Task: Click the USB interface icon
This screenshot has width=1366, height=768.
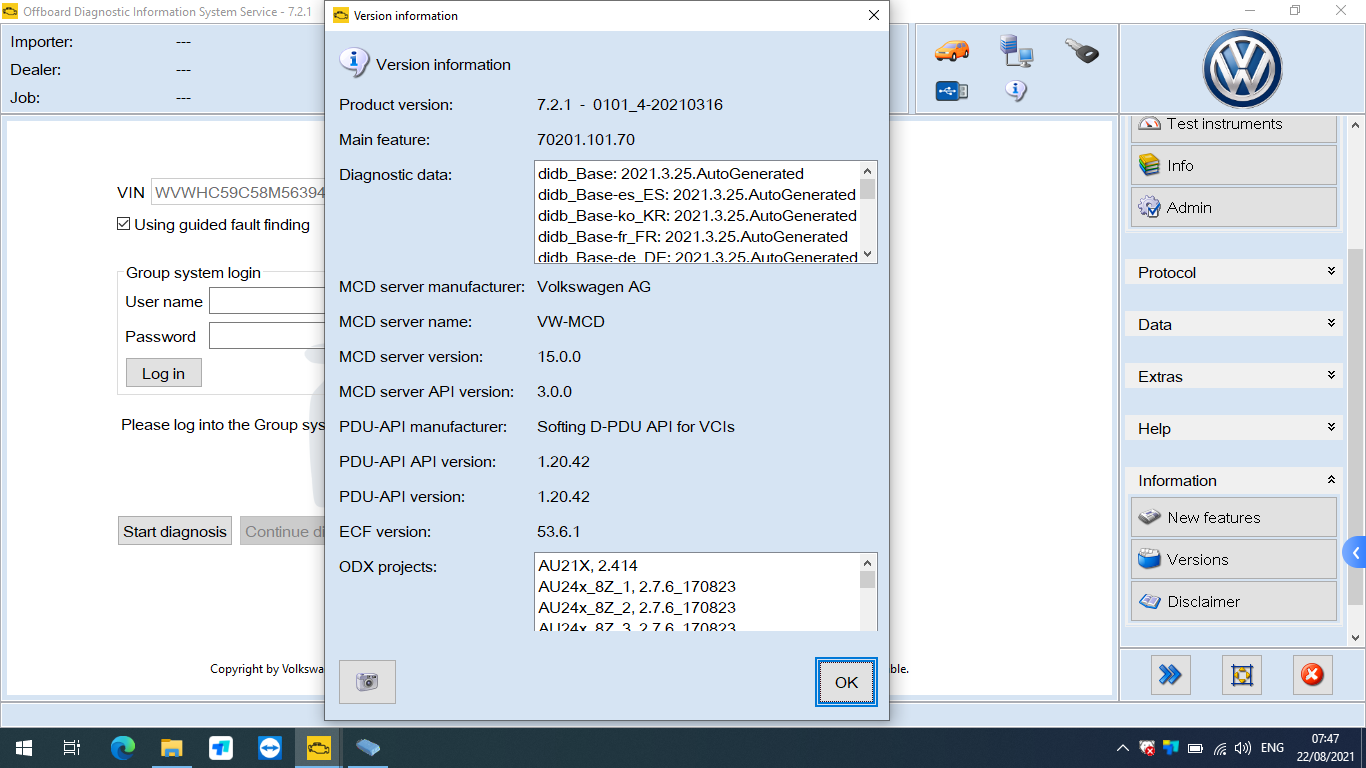Action: tap(951, 91)
